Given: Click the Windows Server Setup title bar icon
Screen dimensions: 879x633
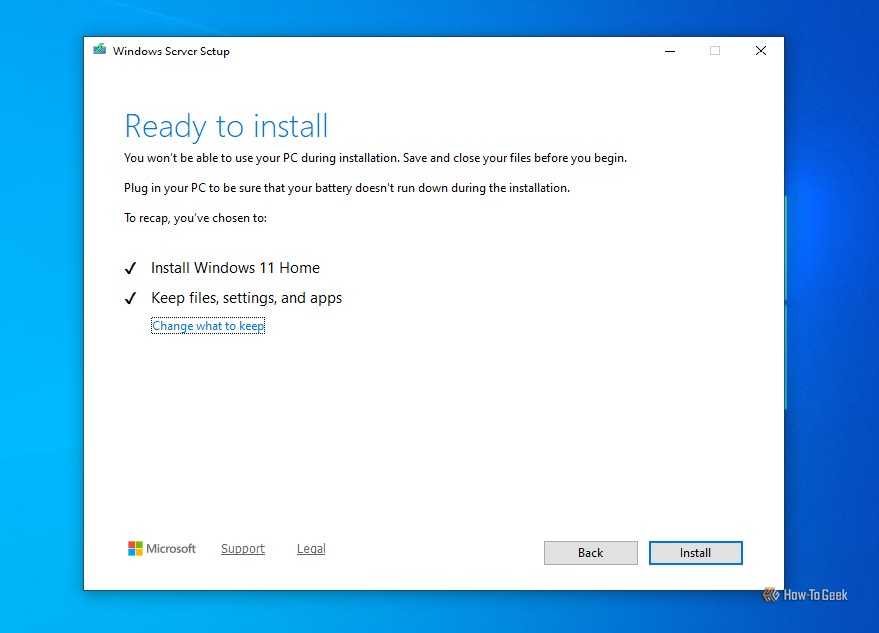Looking at the screenshot, I should point(98,48).
